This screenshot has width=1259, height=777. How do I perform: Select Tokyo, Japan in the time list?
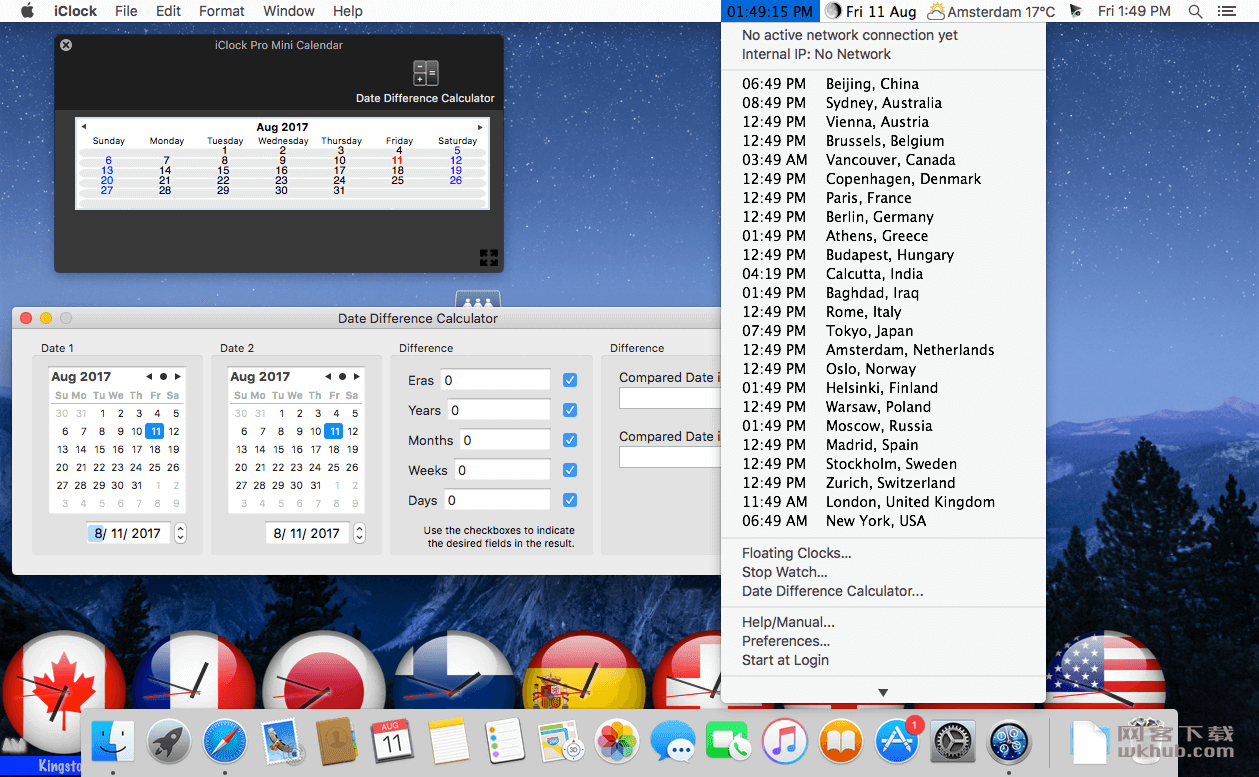coord(883,331)
